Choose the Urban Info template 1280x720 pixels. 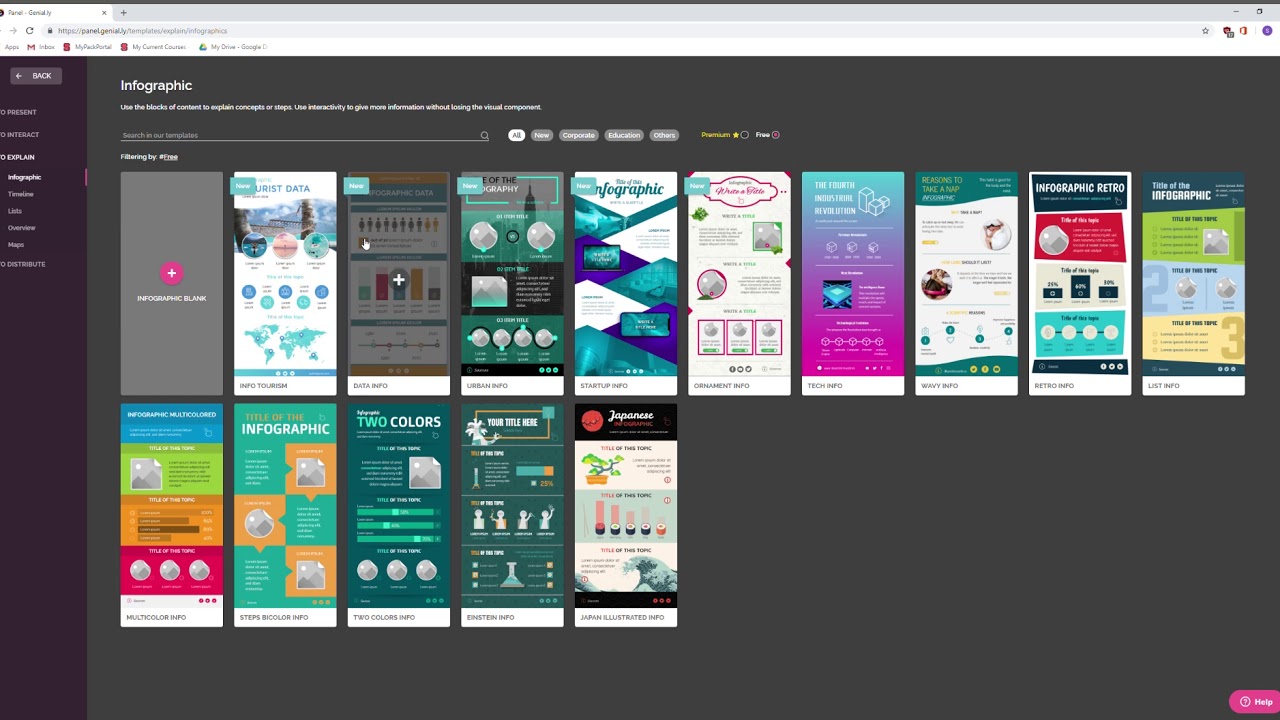(x=512, y=284)
